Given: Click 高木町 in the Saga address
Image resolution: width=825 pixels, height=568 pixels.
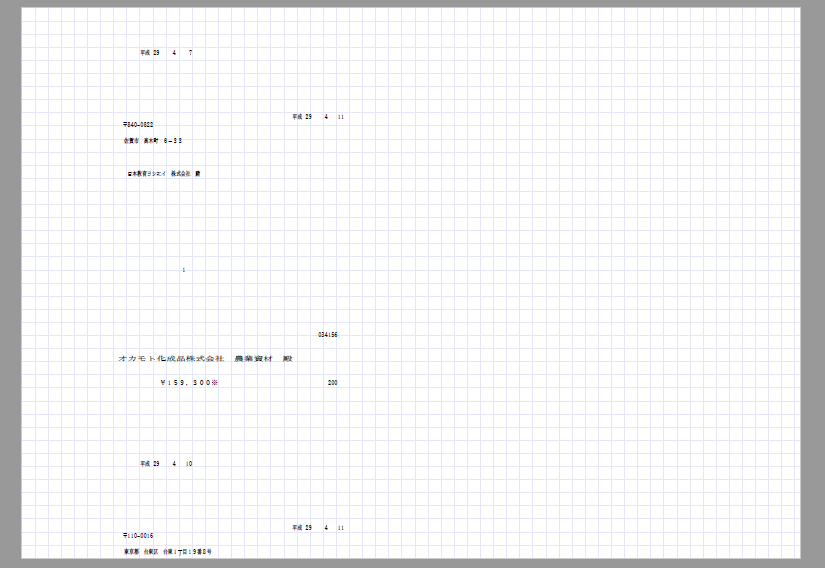Looking at the screenshot, I should (151, 141).
